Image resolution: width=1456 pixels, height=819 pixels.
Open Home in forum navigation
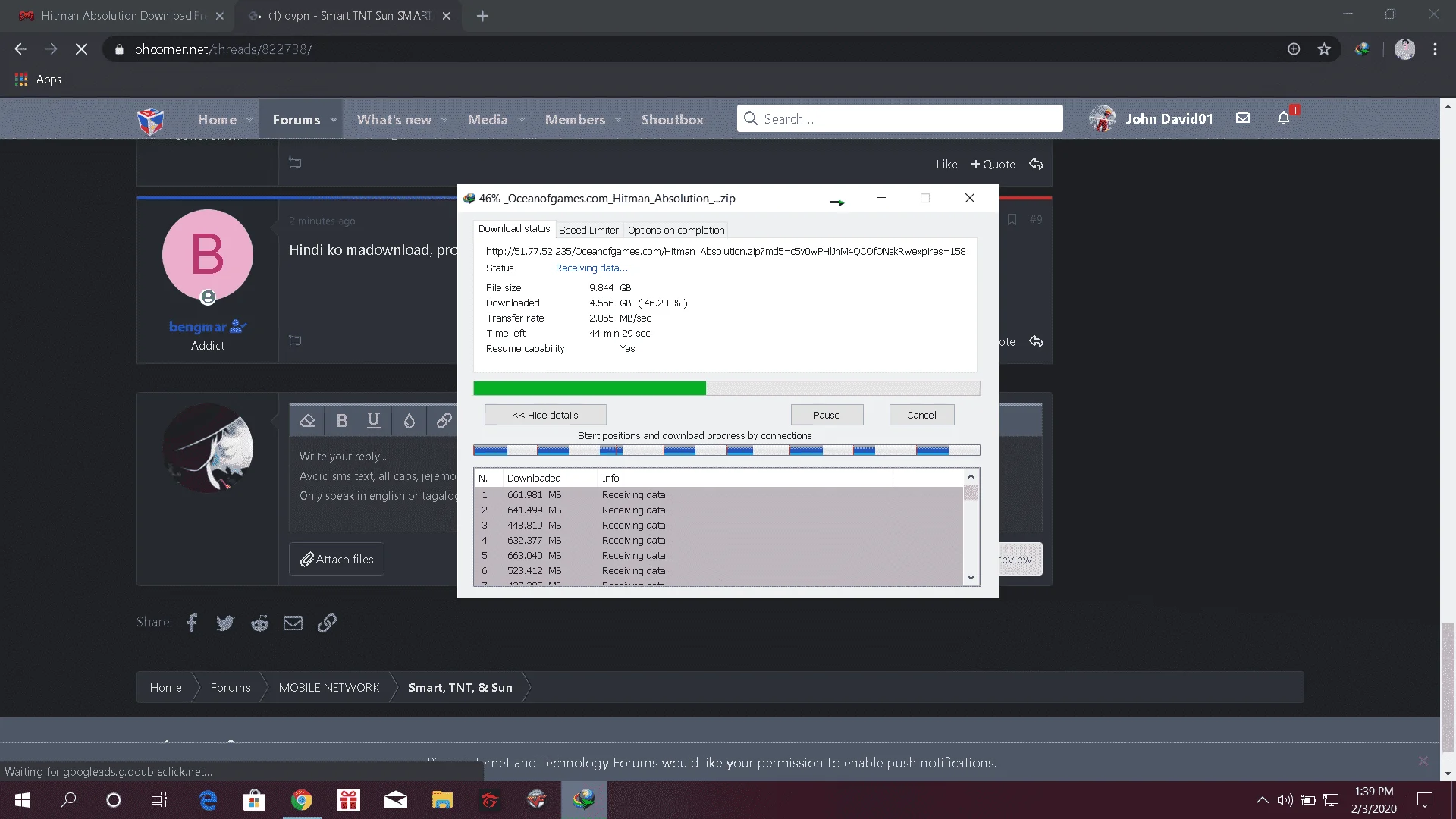(217, 120)
